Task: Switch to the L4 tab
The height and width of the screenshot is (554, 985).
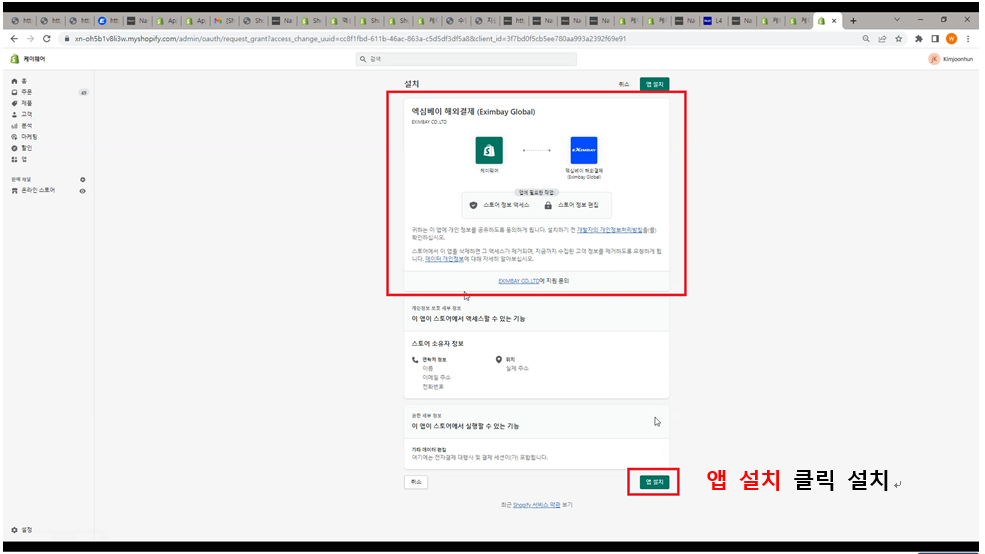Action: pyautogui.click(x=714, y=21)
